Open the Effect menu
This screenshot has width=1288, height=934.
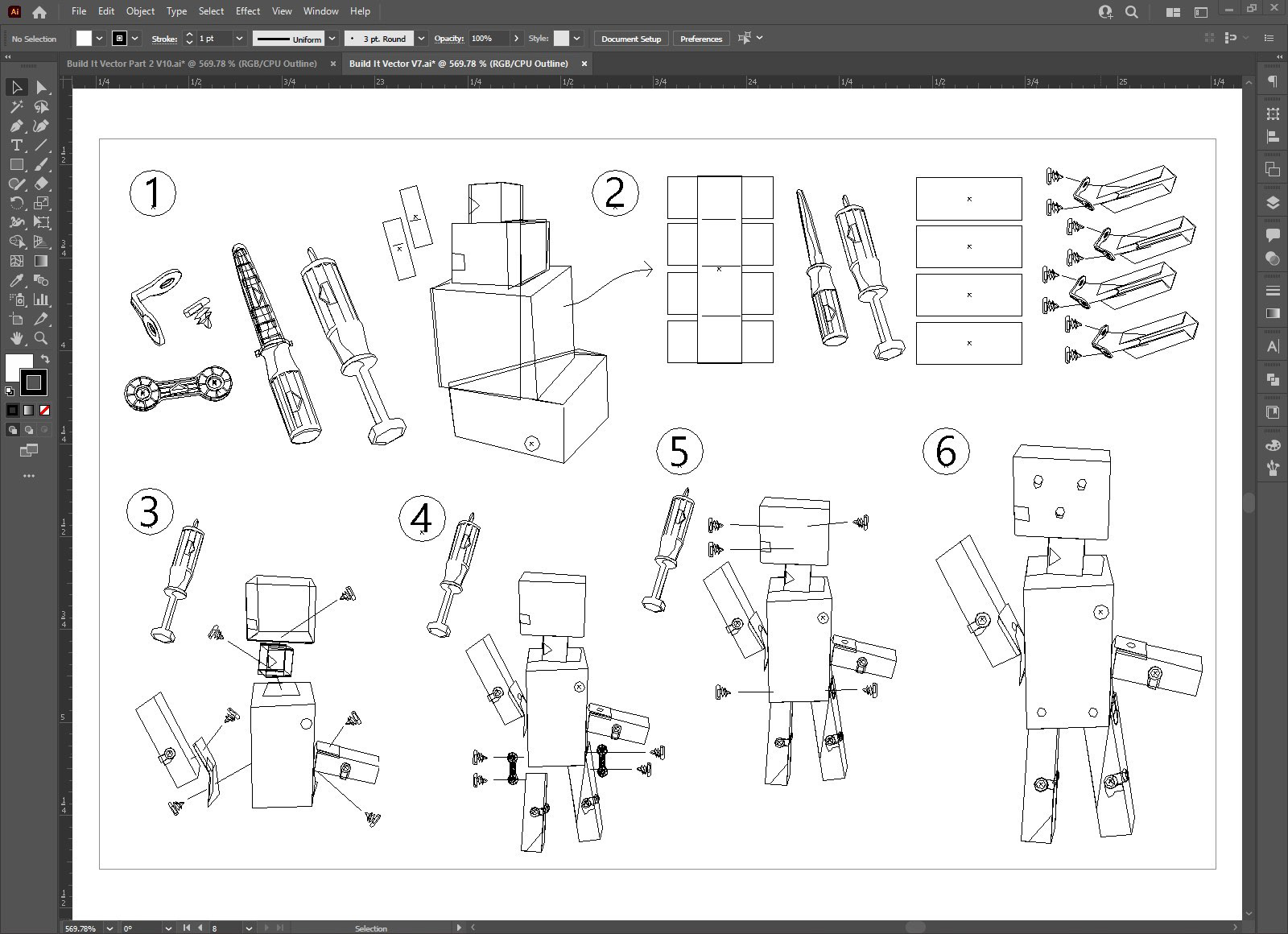point(248,11)
